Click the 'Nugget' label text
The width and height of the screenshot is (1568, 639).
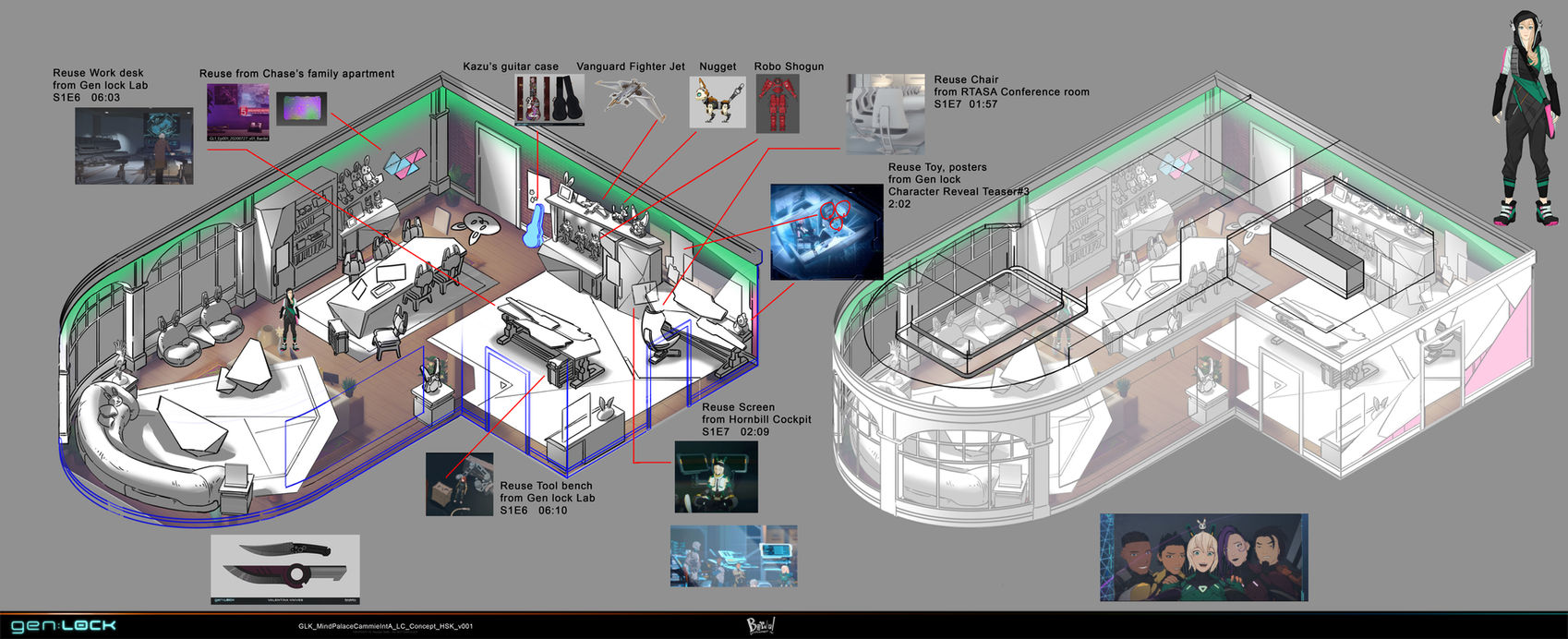(x=718, y=66)
